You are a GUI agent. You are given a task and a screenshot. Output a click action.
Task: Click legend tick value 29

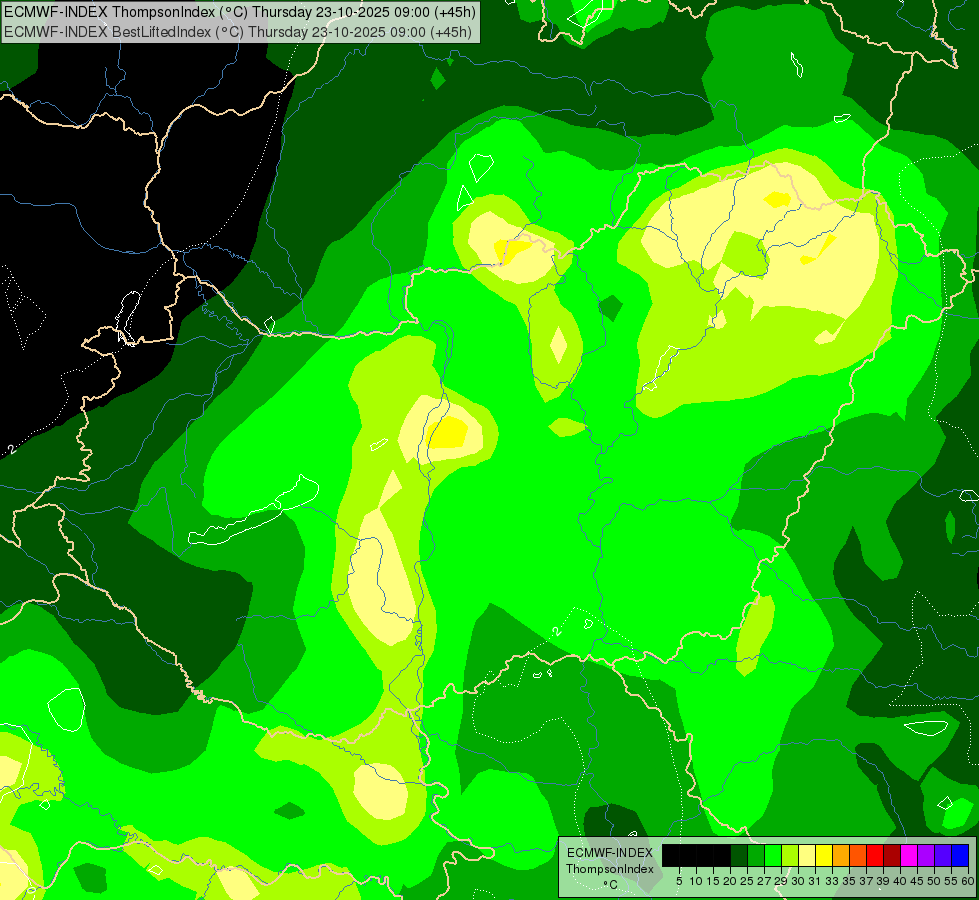click(782, 881)
